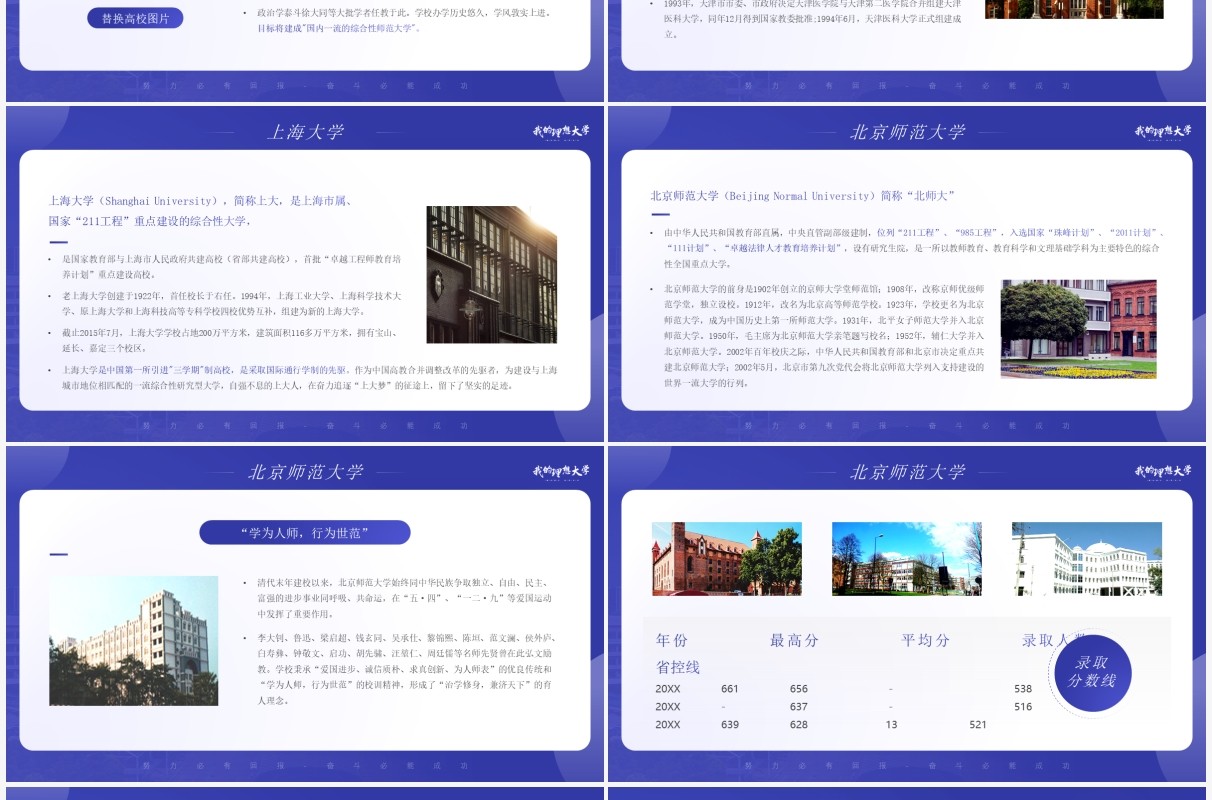Viewport: 1212px width, 800px height.
Task: Click the table value 661
Action: point(730,689)
